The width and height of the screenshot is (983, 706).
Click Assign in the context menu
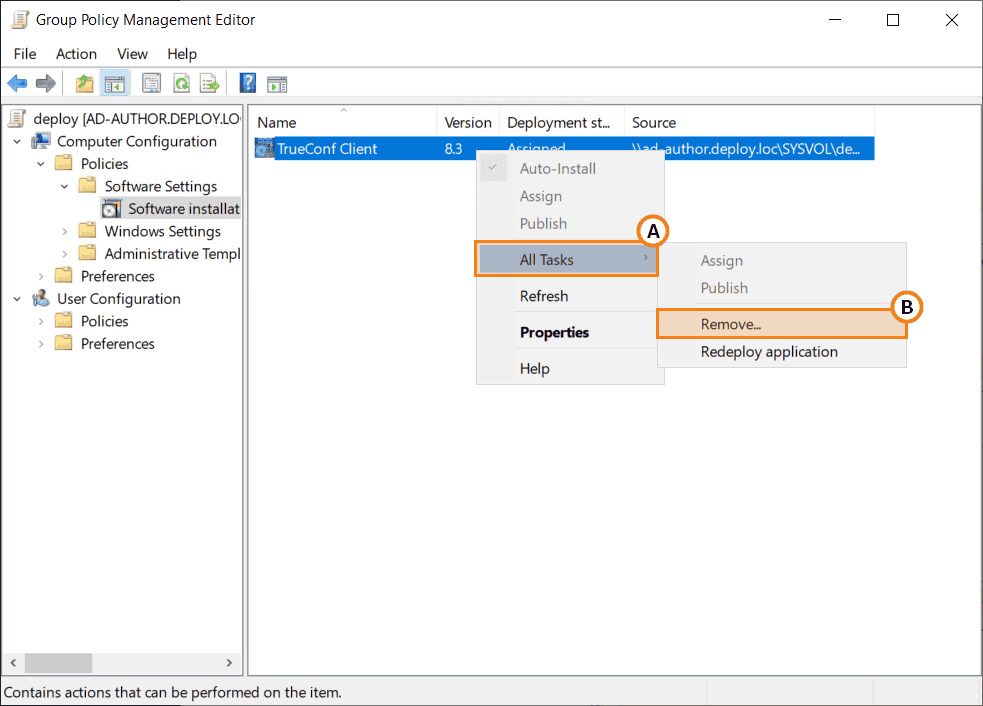pos(570,196)
